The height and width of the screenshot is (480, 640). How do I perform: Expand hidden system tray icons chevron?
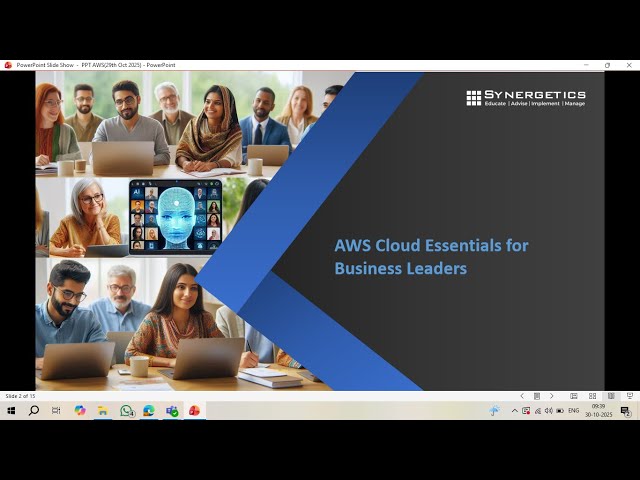click(515, 411)
